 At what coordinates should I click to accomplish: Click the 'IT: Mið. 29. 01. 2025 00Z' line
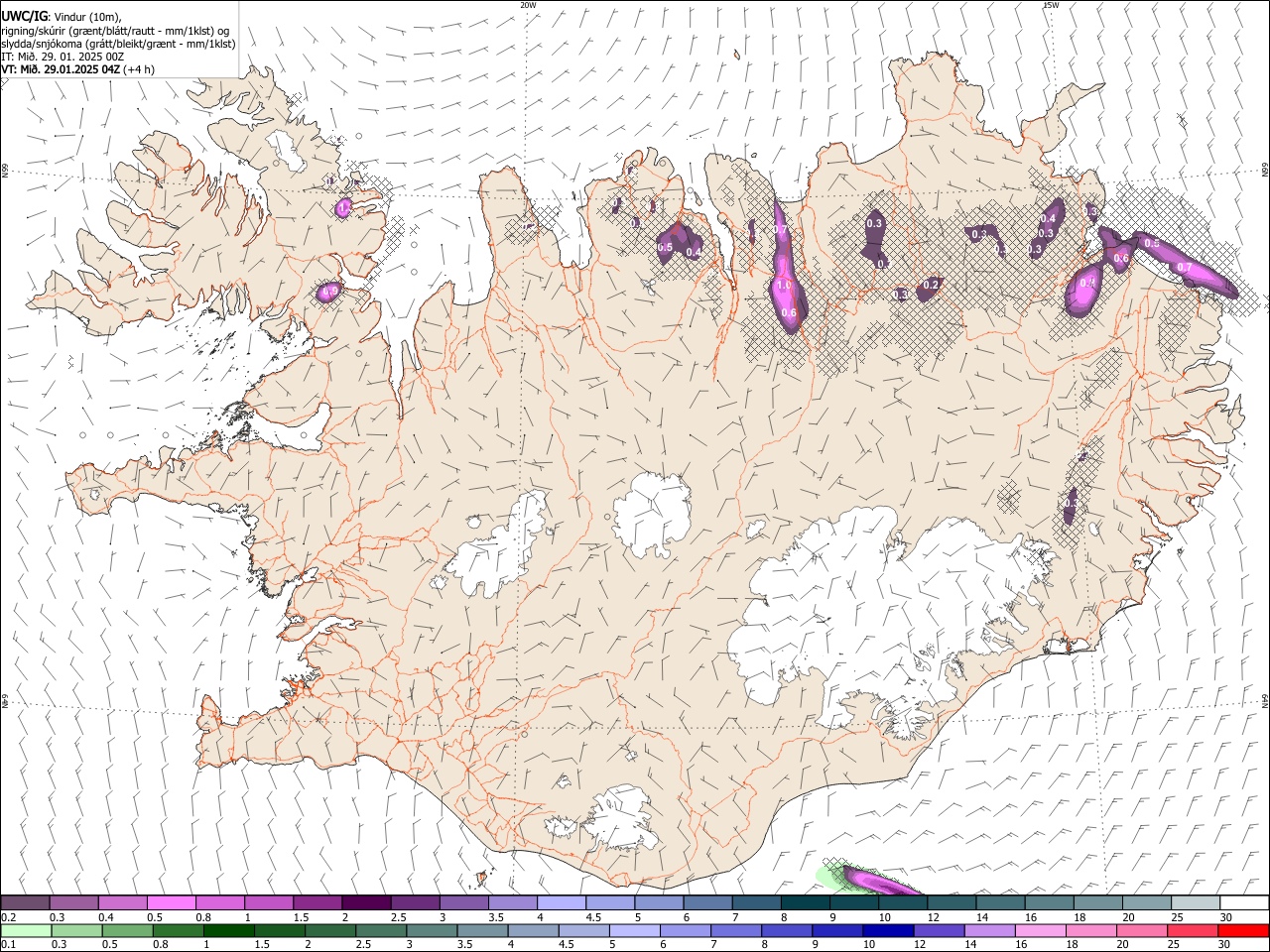click(x=63, y=57)
